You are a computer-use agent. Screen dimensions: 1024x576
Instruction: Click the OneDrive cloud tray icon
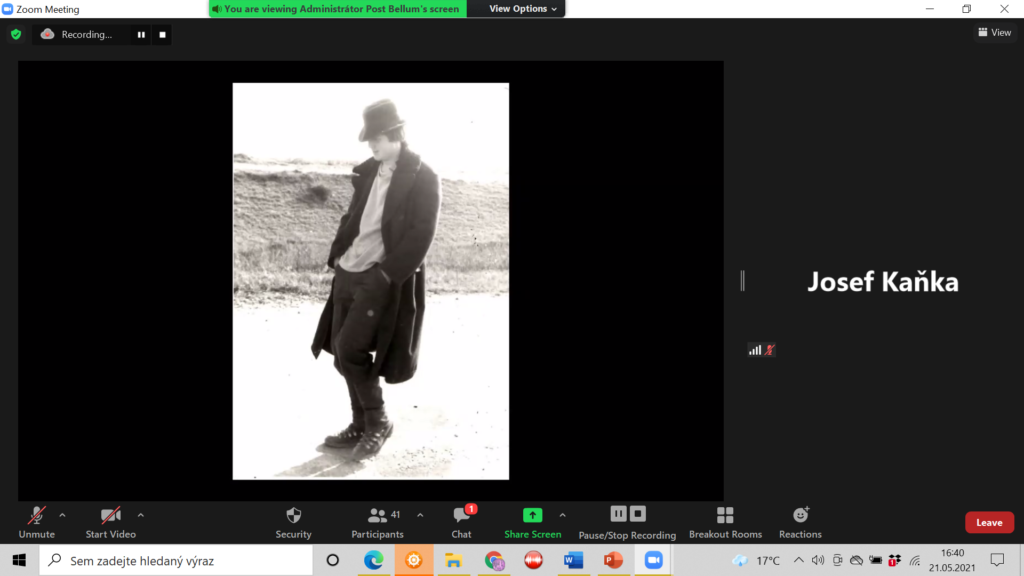click(856, 560)
